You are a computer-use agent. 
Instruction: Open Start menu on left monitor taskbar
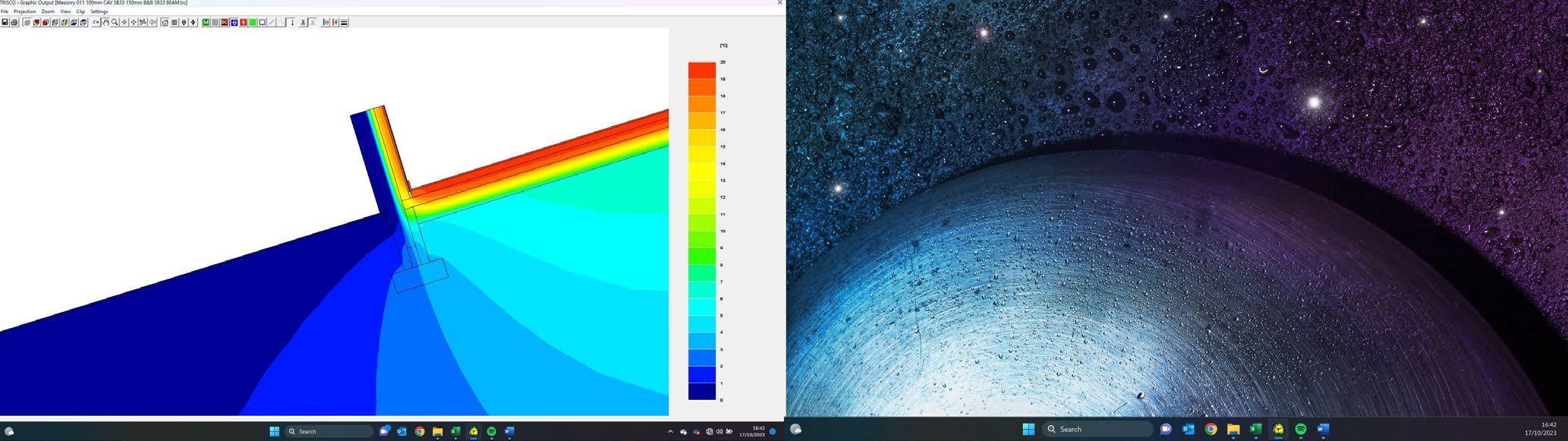click(x=275, y=431)
